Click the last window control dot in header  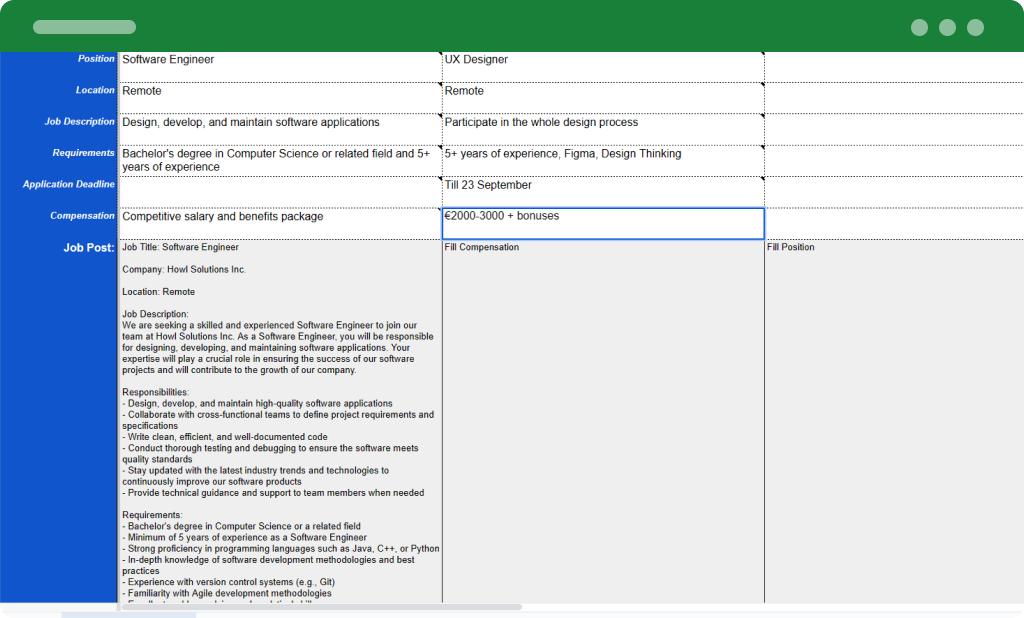tap(976, 27)
